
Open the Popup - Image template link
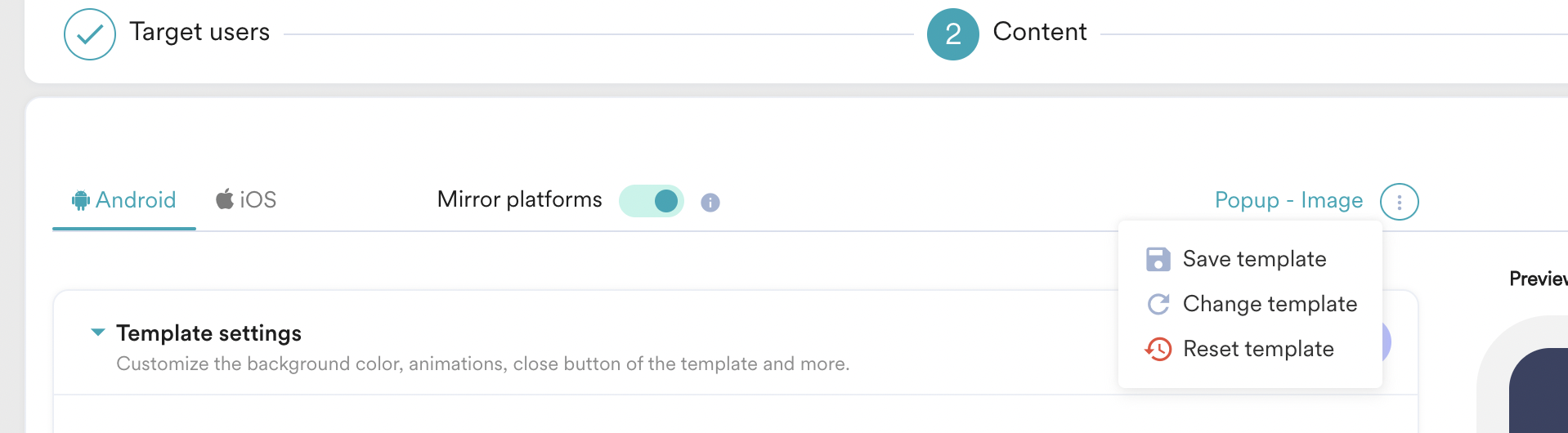[1288, 201]
